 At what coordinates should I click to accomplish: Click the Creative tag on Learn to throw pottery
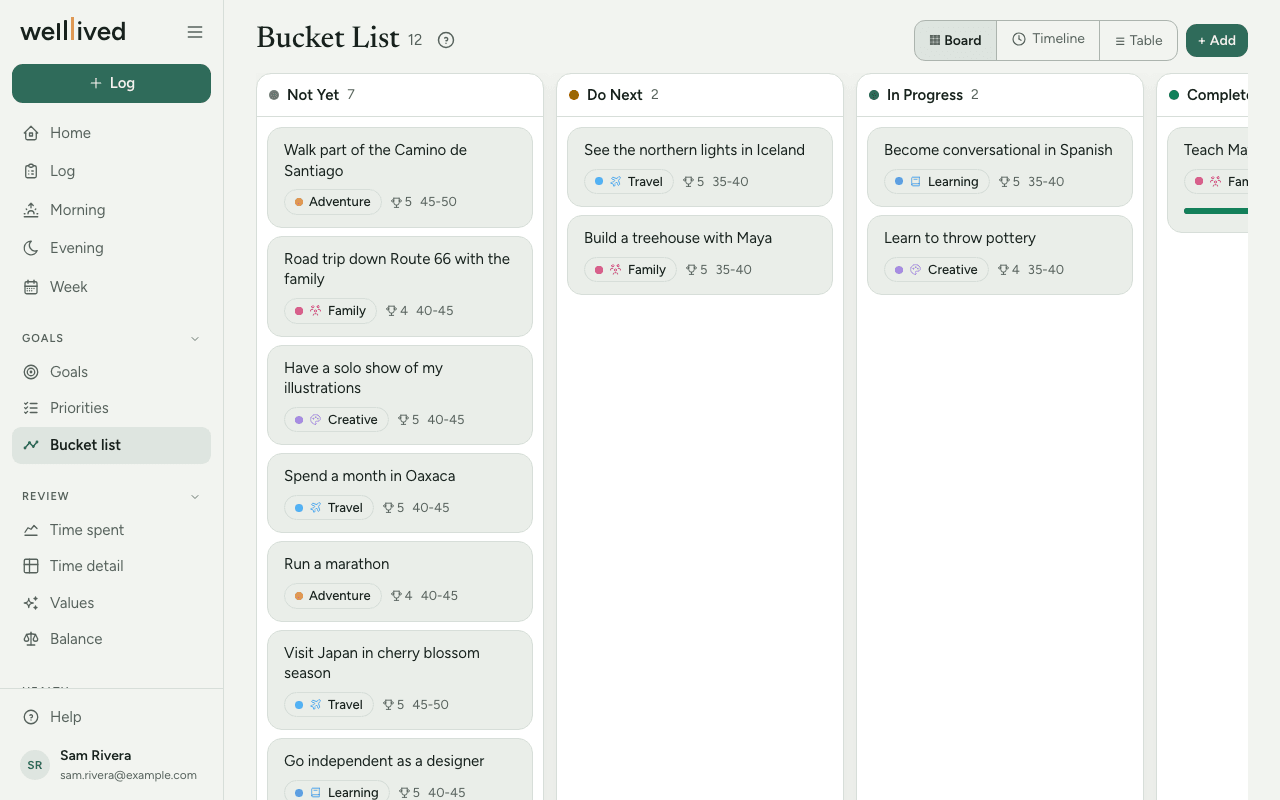pos(936,270)
